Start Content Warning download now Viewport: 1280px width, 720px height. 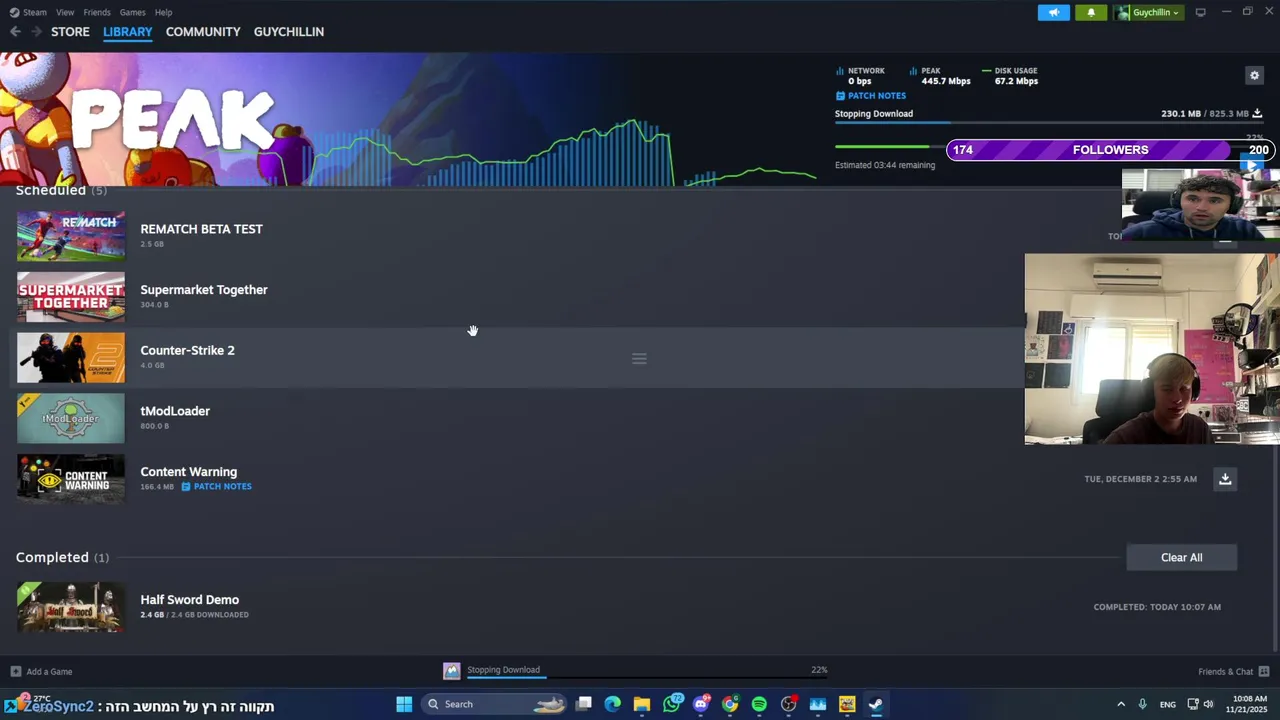point(1225,479)
